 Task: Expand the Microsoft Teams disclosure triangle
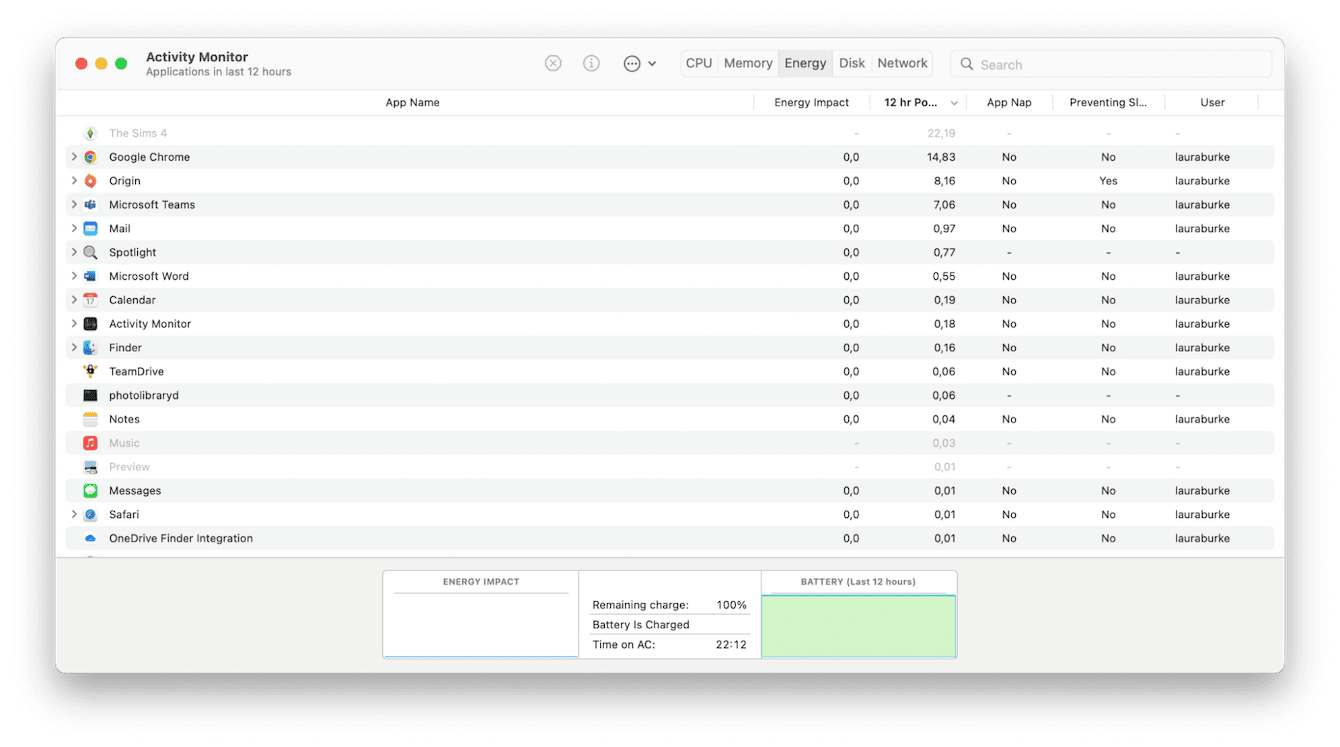tap(74, 204)
